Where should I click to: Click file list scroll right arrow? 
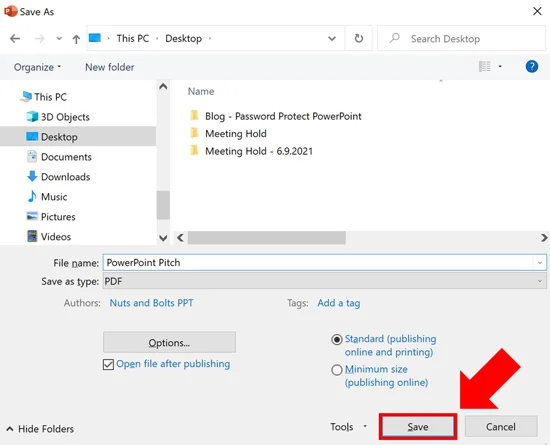(544, 238)
